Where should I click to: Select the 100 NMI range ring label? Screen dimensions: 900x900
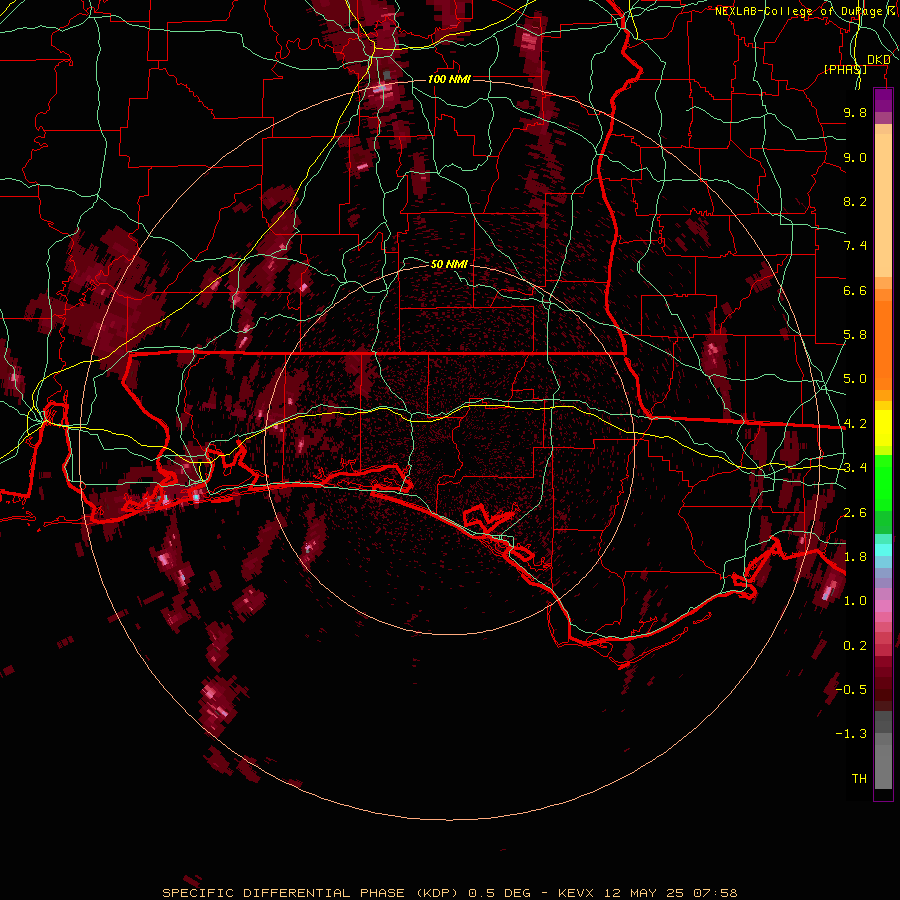tap(449, 79)
